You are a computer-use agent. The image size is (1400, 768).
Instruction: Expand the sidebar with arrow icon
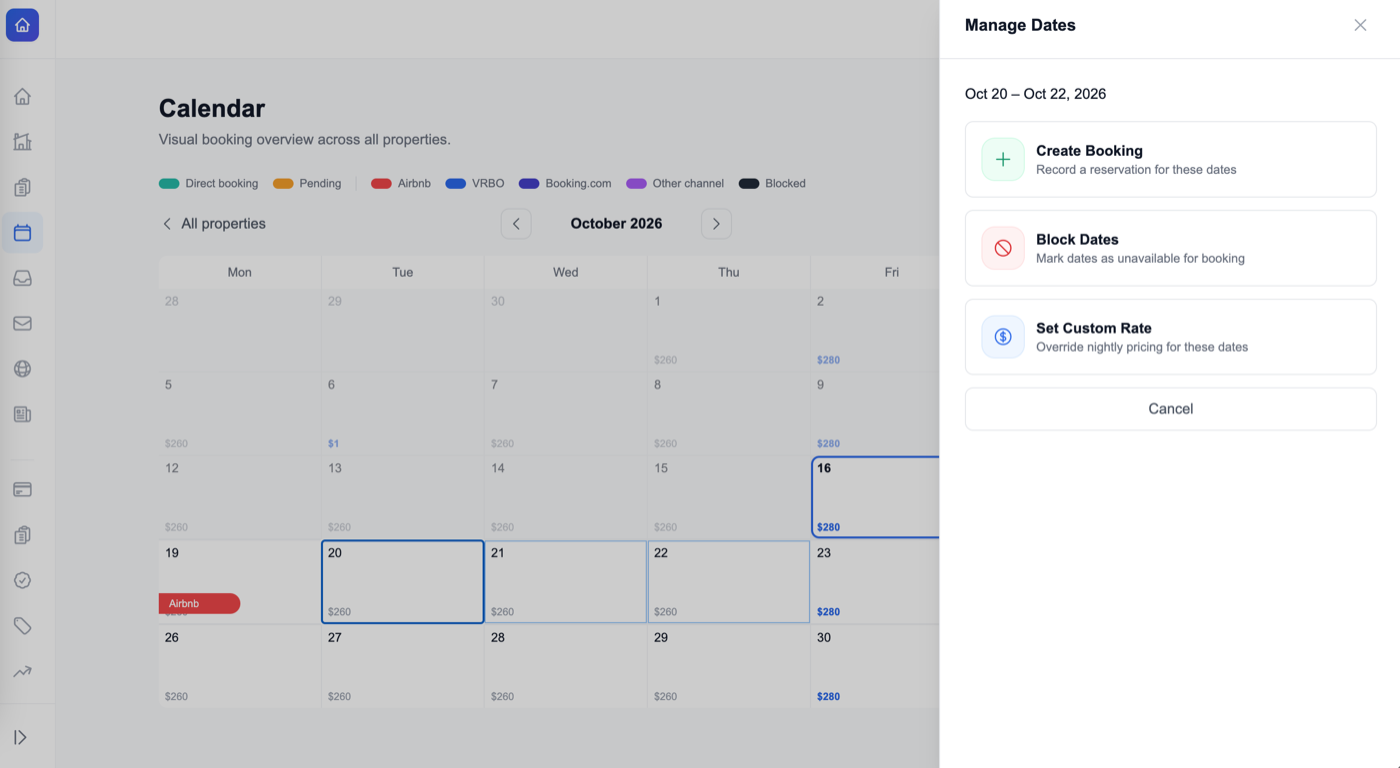(x=20, y=737)
